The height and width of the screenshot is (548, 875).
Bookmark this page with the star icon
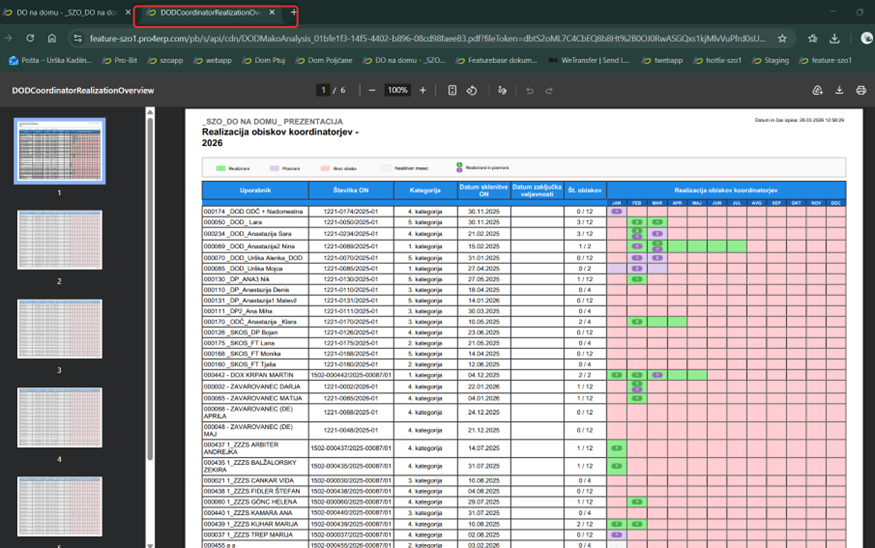782,39
